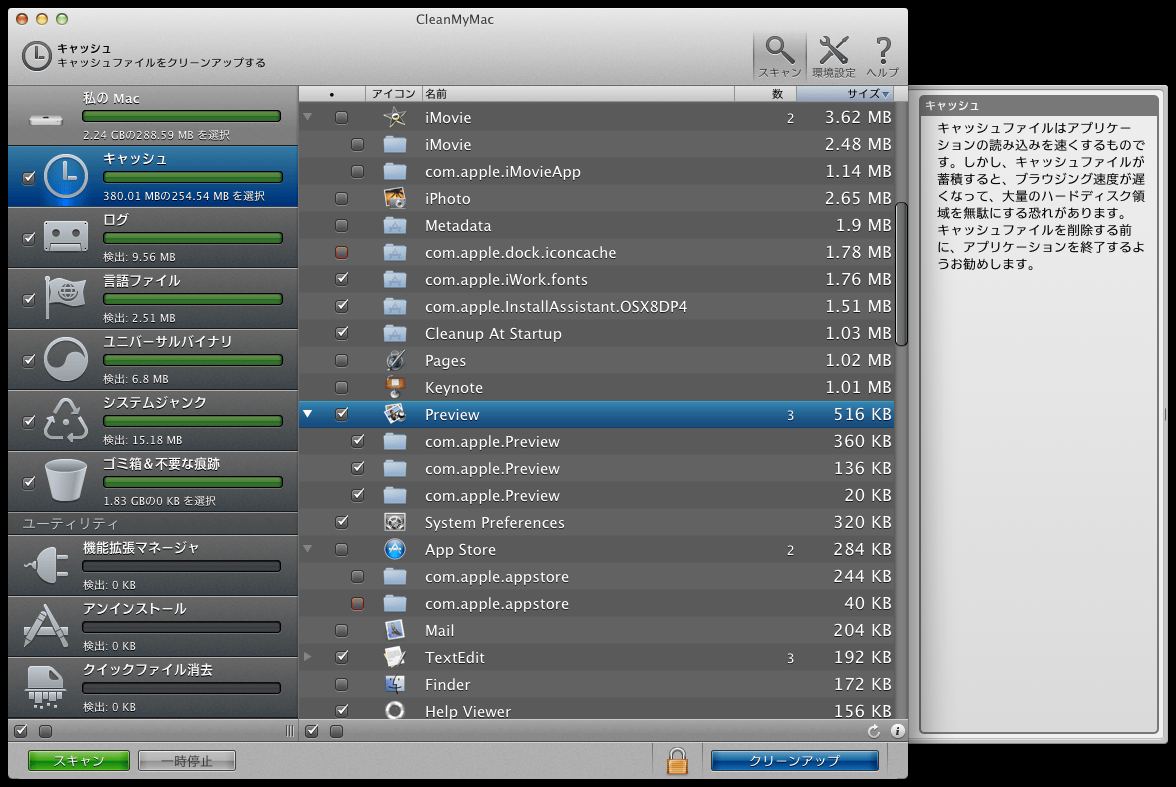Click the App Store app icon
The image size is (1176, 787).
click(394, 549)
